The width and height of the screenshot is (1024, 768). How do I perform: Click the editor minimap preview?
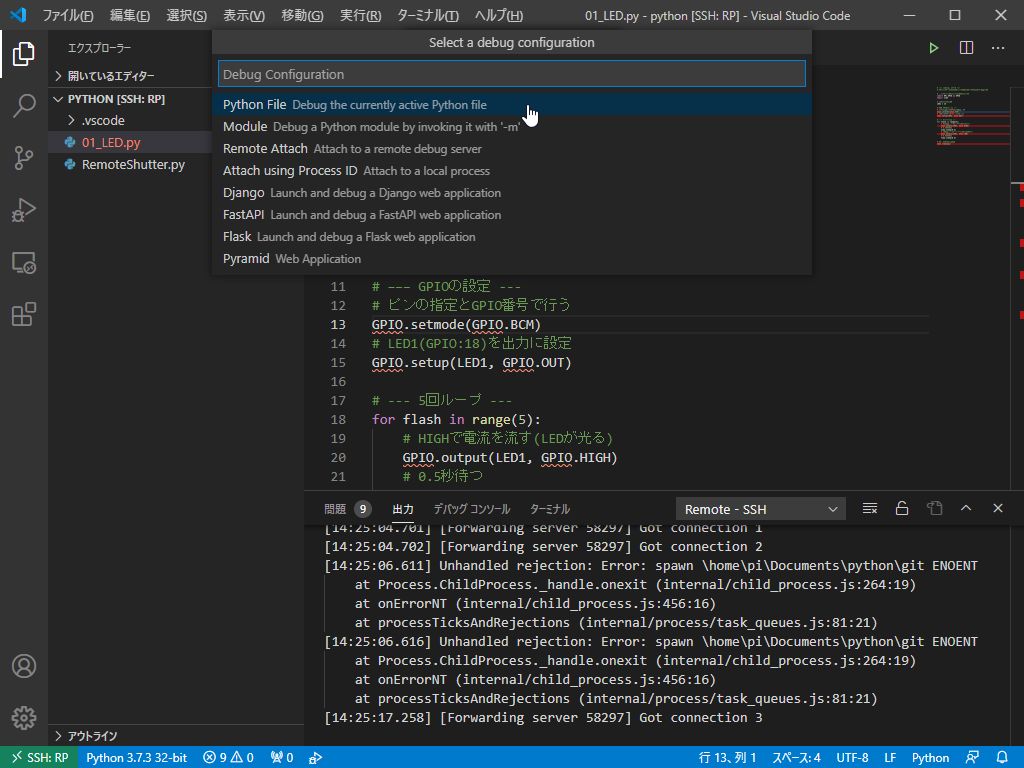tap(972, 116)
